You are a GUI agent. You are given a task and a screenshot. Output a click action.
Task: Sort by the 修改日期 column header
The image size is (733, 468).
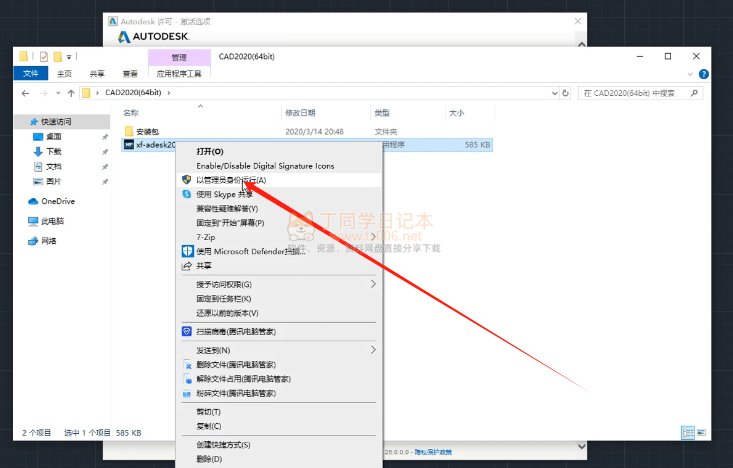click(300, 113)
